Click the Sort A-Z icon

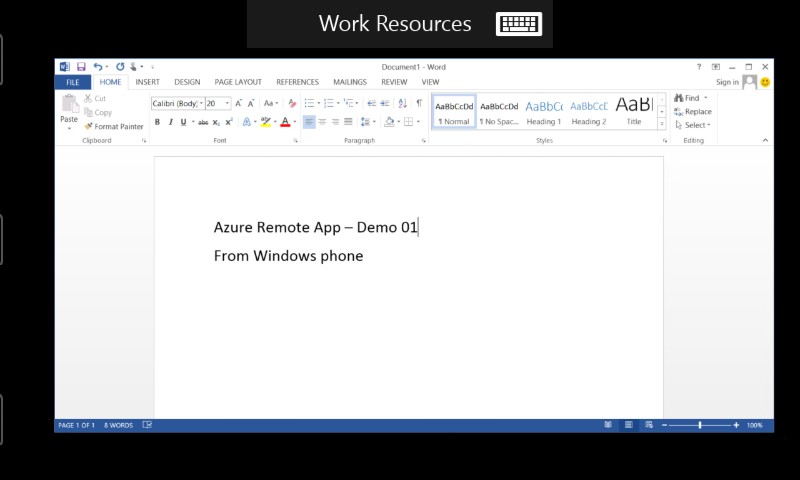402,103
